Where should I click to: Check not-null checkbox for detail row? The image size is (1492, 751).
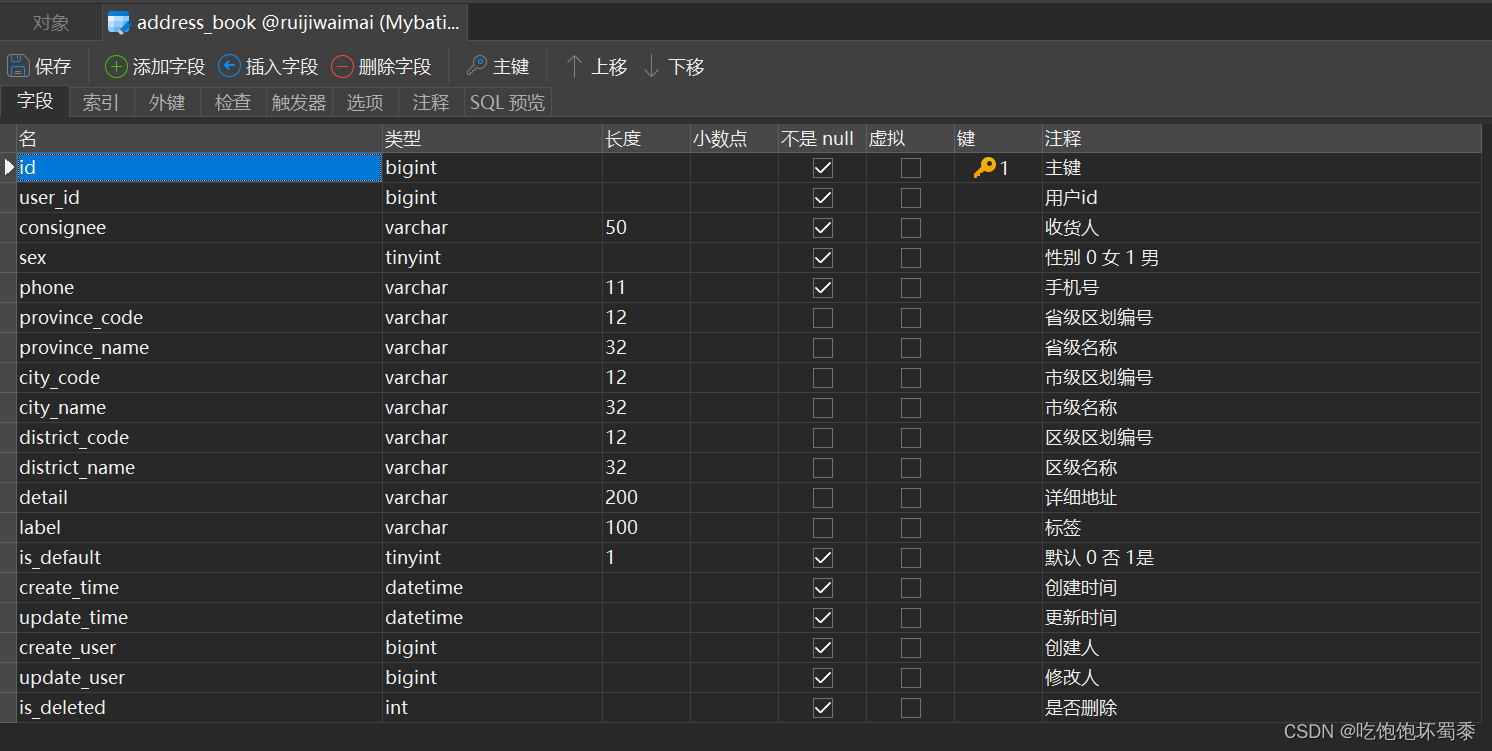(x=823, y=498)
